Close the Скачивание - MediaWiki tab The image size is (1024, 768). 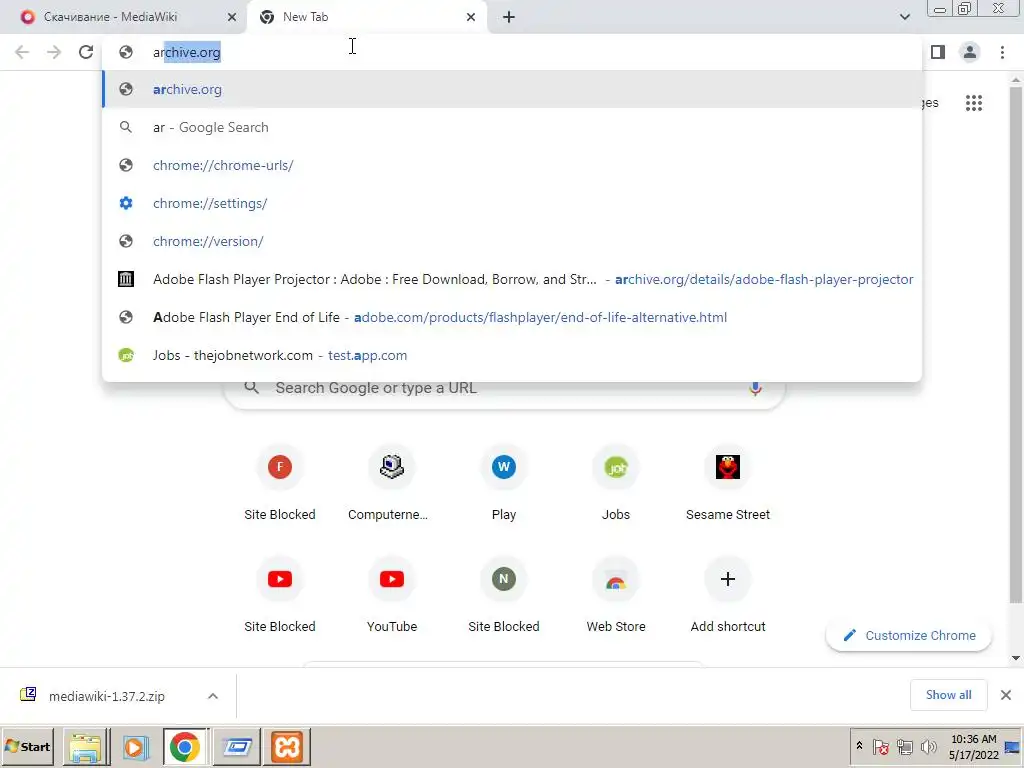tap(232, 17)
